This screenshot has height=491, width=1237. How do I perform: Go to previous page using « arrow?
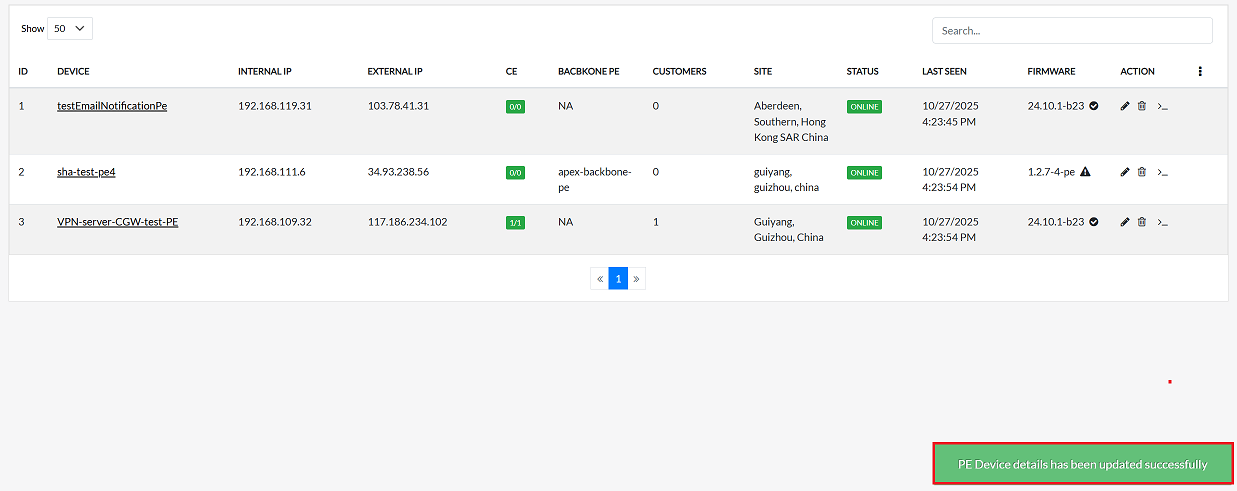point(600,279)
